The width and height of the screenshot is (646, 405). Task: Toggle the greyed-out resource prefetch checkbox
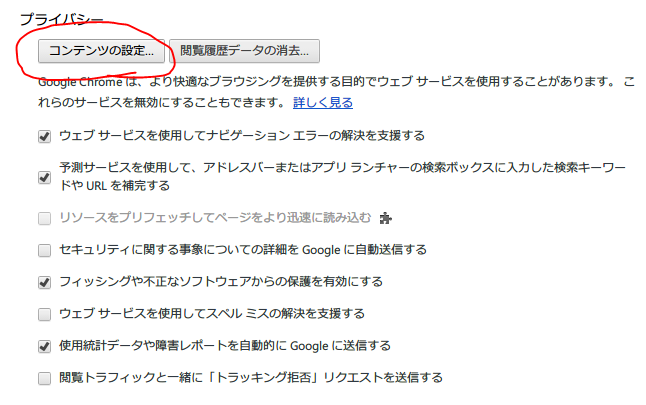44,218
